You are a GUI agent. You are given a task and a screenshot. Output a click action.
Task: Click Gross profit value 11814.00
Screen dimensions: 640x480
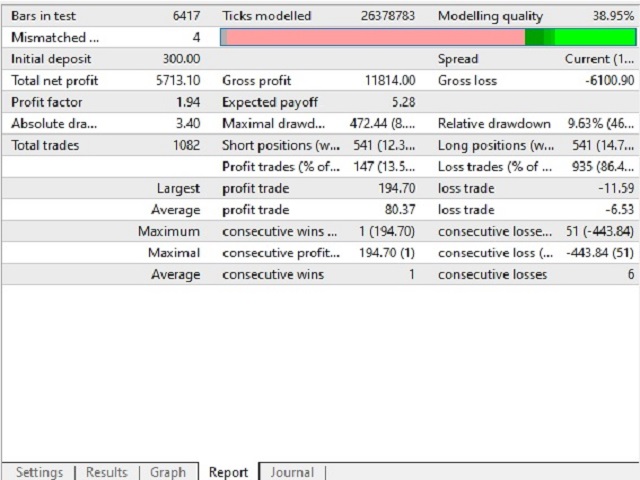[390, 80]
